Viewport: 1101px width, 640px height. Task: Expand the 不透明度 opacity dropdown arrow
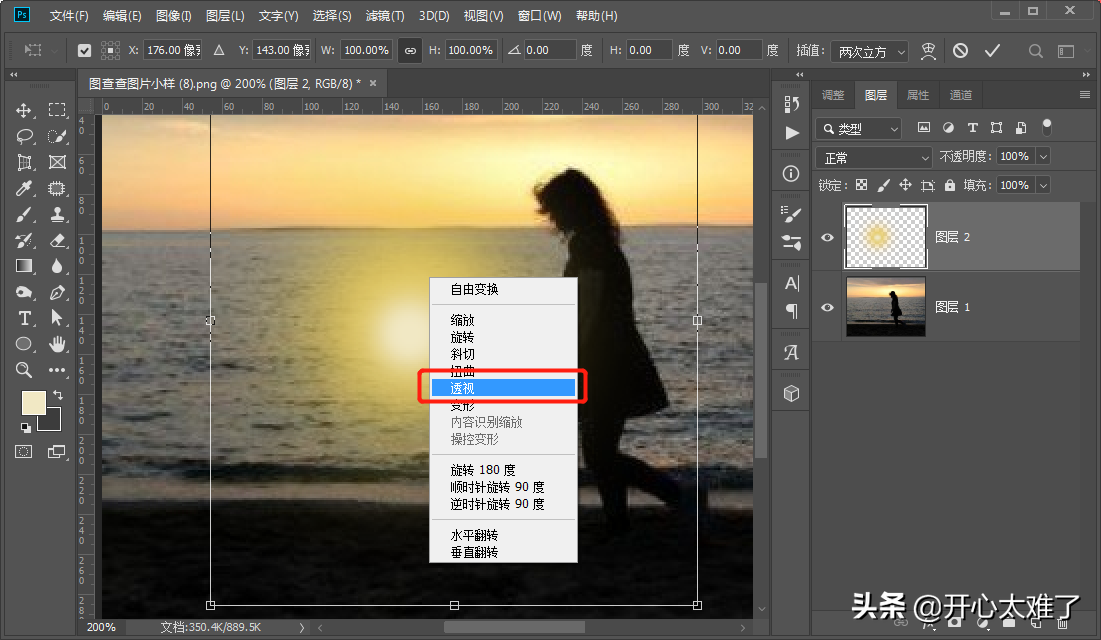(1043, 157)
